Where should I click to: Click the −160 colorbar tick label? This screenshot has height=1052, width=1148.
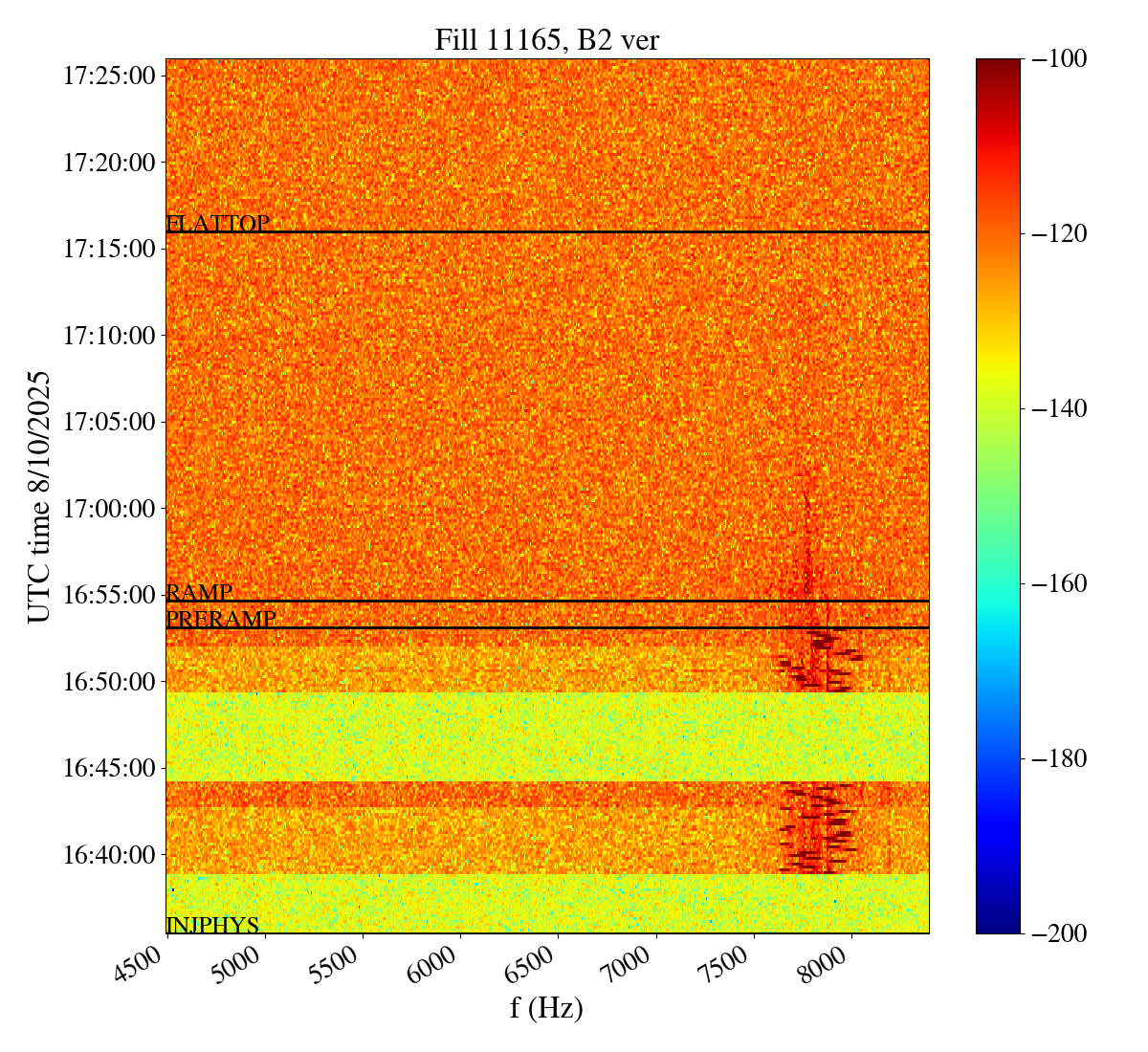tap(1055, 583)
